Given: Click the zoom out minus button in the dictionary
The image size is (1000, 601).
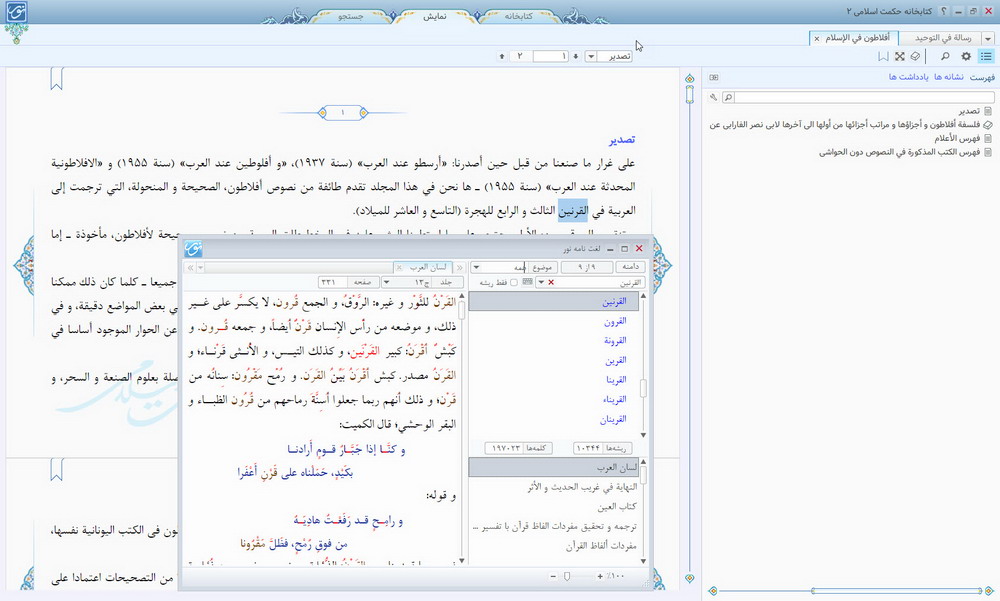Looking at the screenshot, I should click(x=553, y=576).
